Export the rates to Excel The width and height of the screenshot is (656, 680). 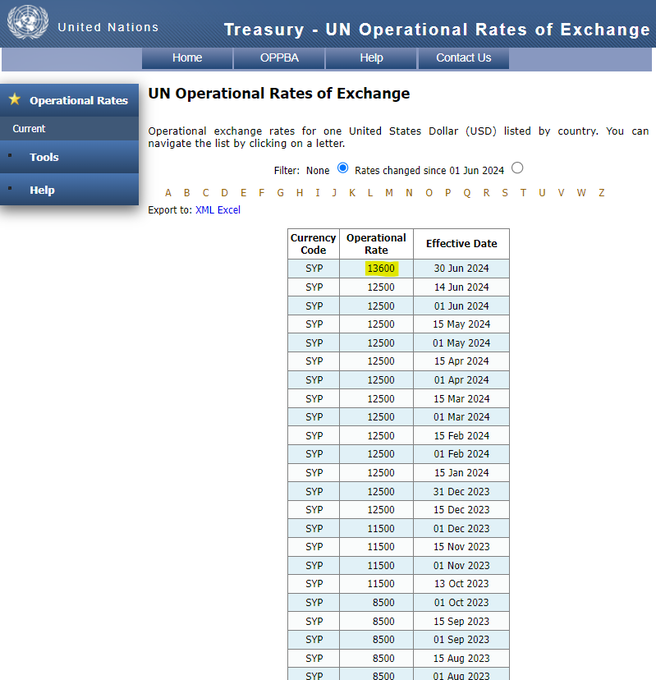click(229, 210)
